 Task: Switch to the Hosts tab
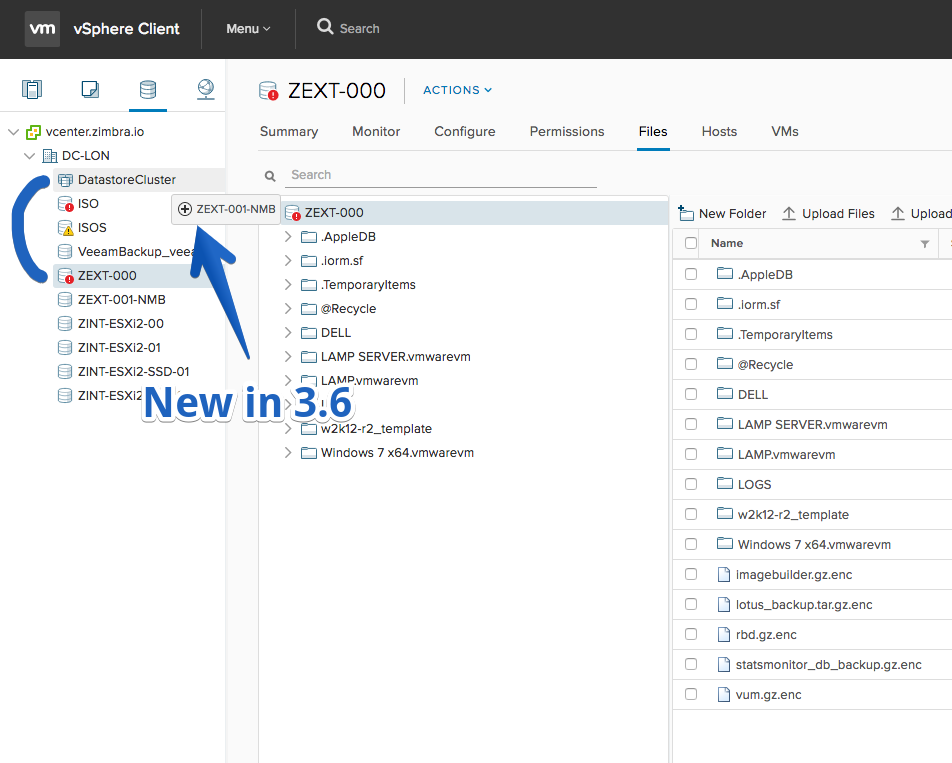pos(719,132)
